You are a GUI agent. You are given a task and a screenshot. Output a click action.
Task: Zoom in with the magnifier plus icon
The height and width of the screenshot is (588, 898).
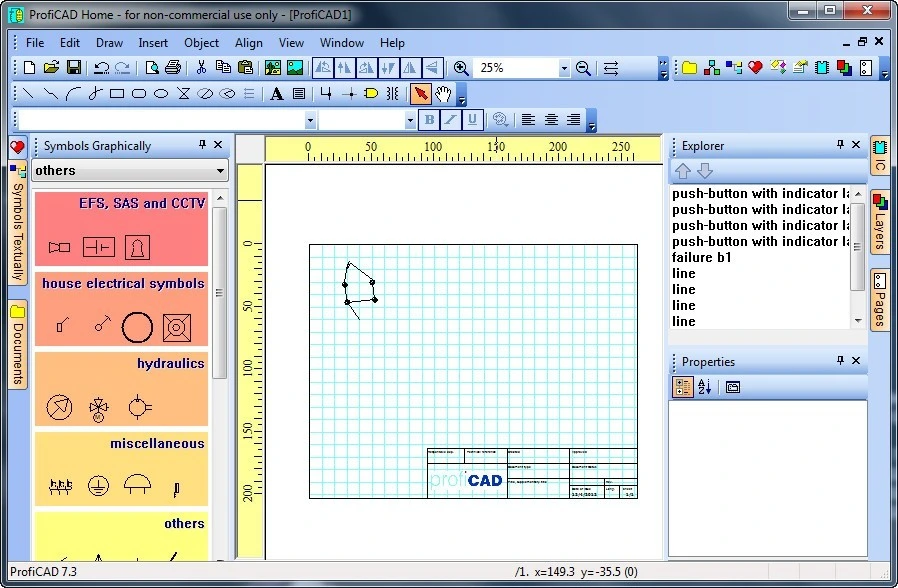point(461,68)
